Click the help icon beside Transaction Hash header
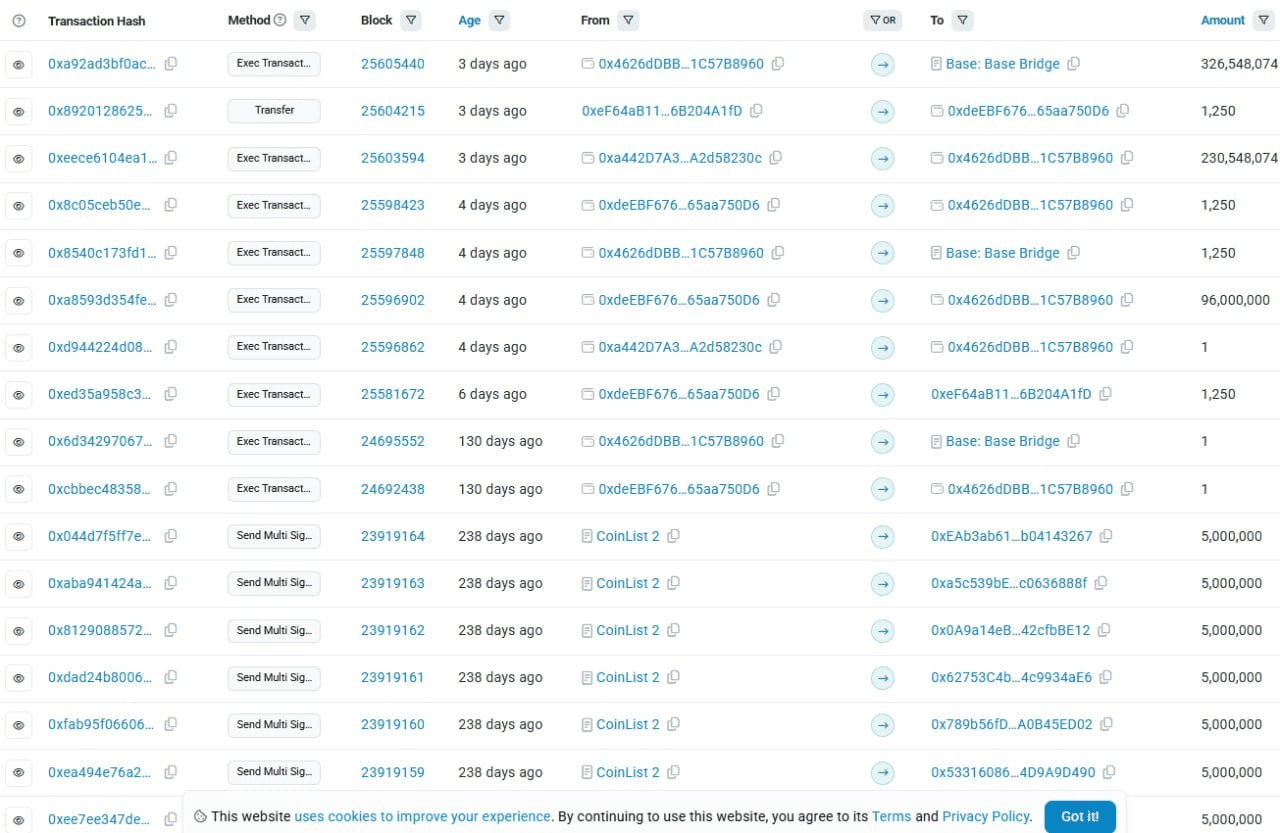 (x=18, y=20)
